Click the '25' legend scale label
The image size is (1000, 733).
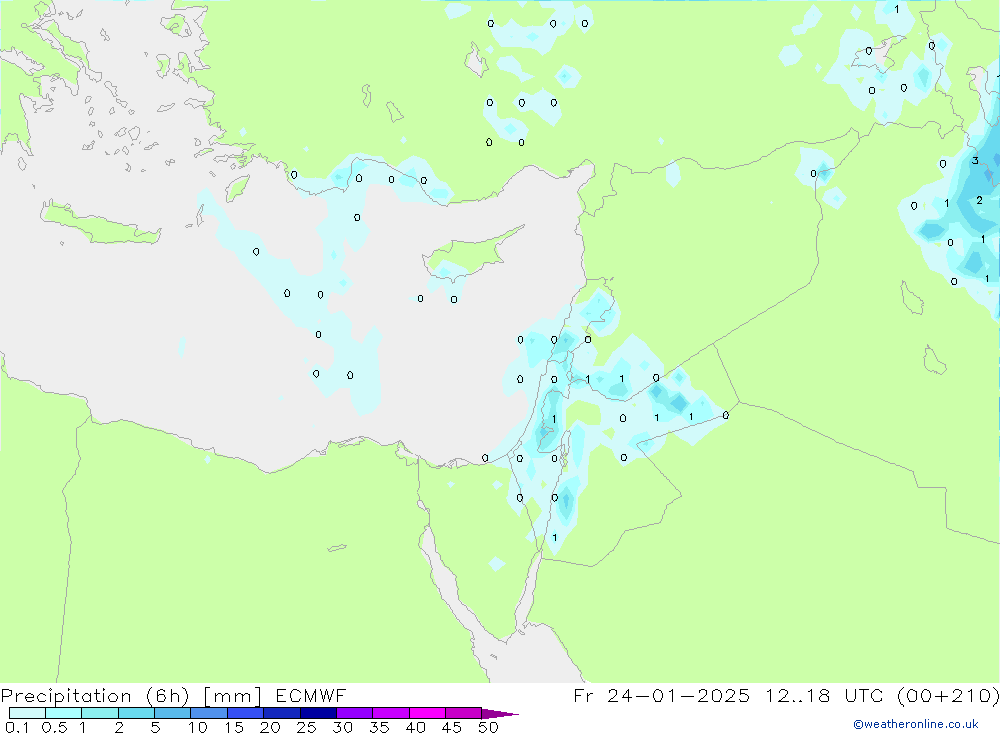306,727
